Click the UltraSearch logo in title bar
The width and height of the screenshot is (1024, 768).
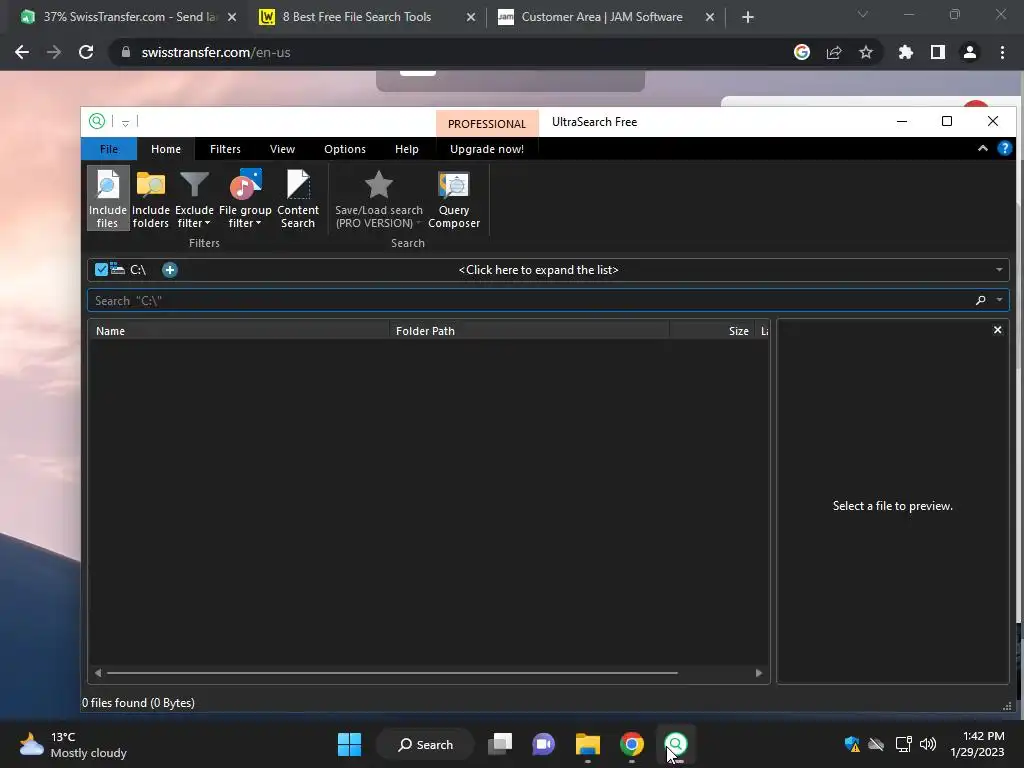[x=97, y=121]
